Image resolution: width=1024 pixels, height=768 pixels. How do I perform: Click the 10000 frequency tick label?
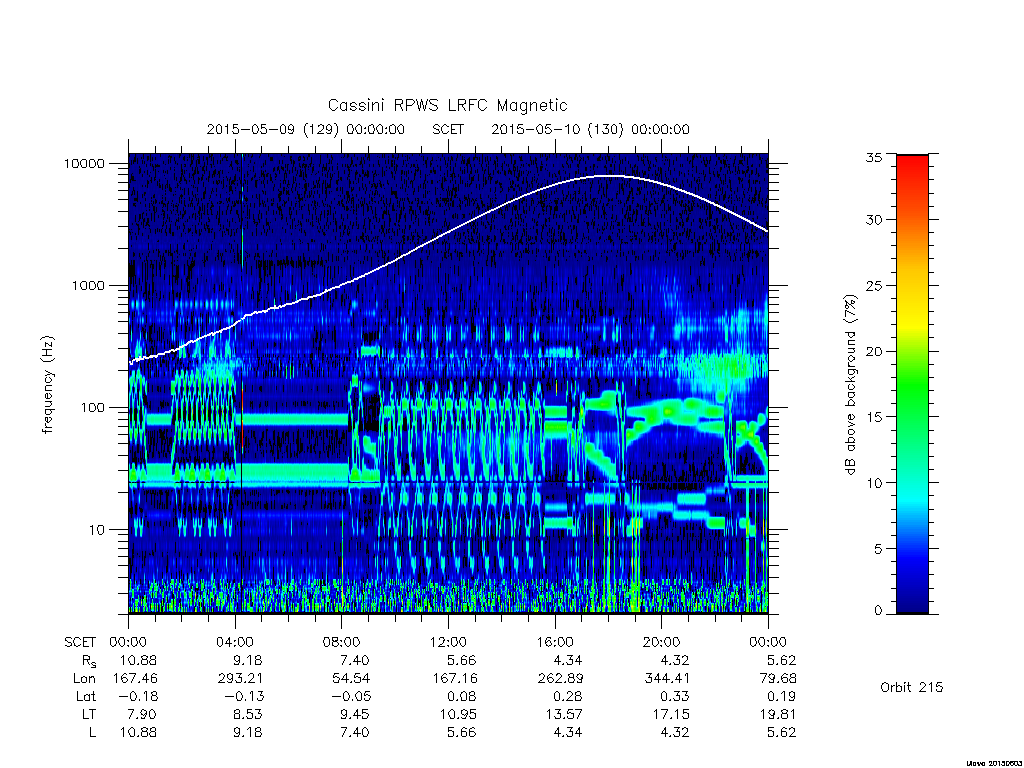(84, 163)
